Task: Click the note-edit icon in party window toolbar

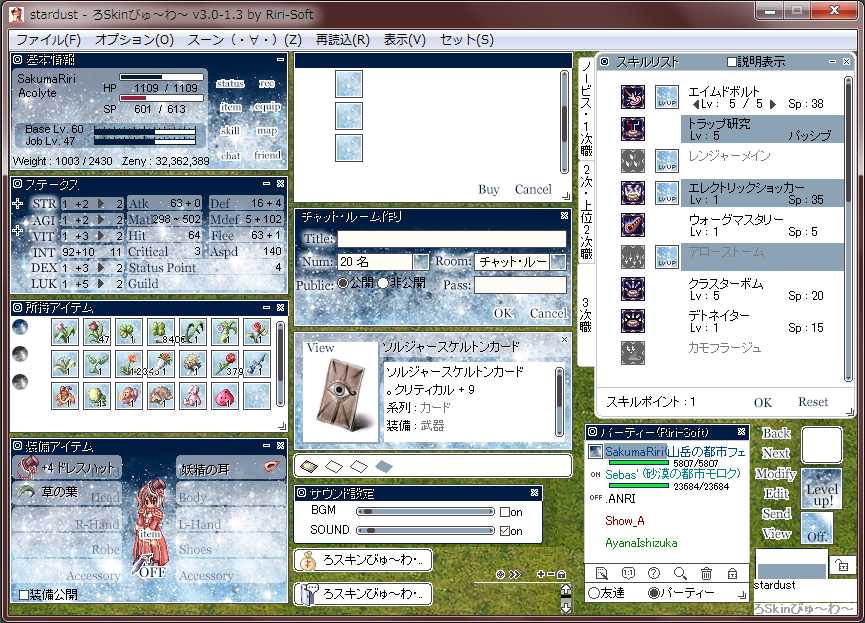Action: coord(602,573)
